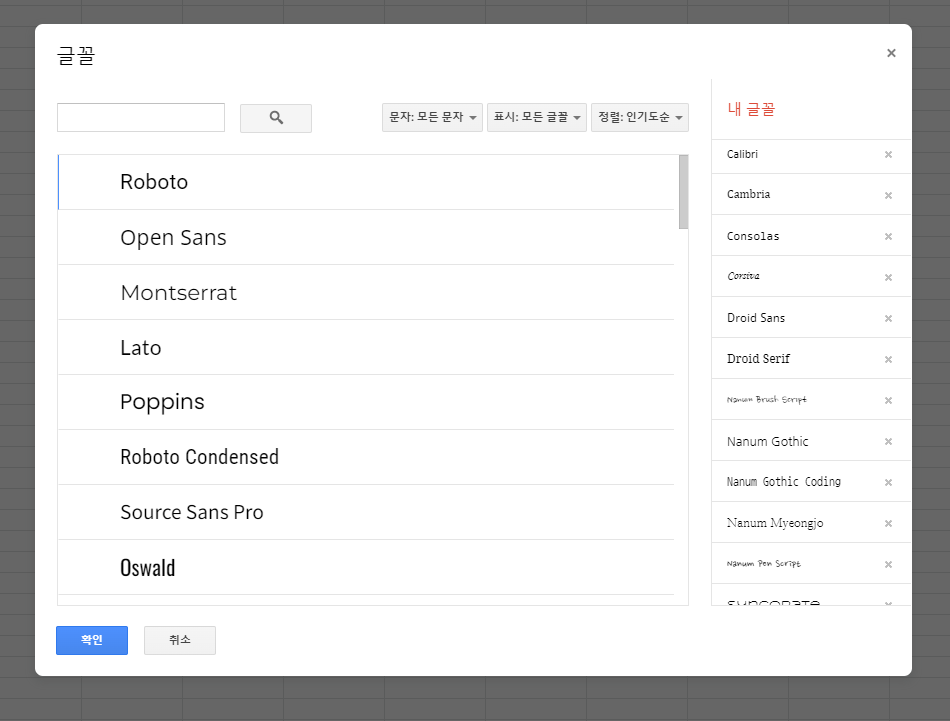Viewport: 950px width, 721px height.
Task: Click the font list scrollbar thumb
Action: click(x=683, y=192)
